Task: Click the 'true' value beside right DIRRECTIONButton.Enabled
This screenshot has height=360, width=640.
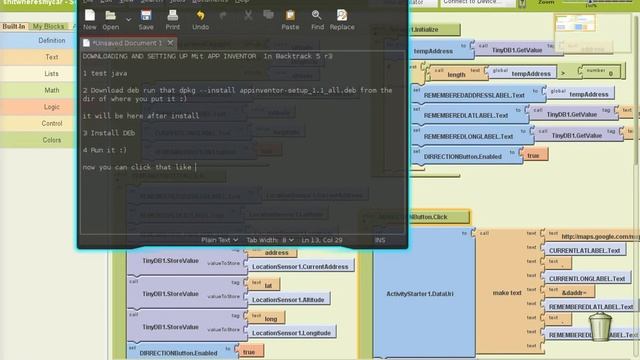Action: 533,156
